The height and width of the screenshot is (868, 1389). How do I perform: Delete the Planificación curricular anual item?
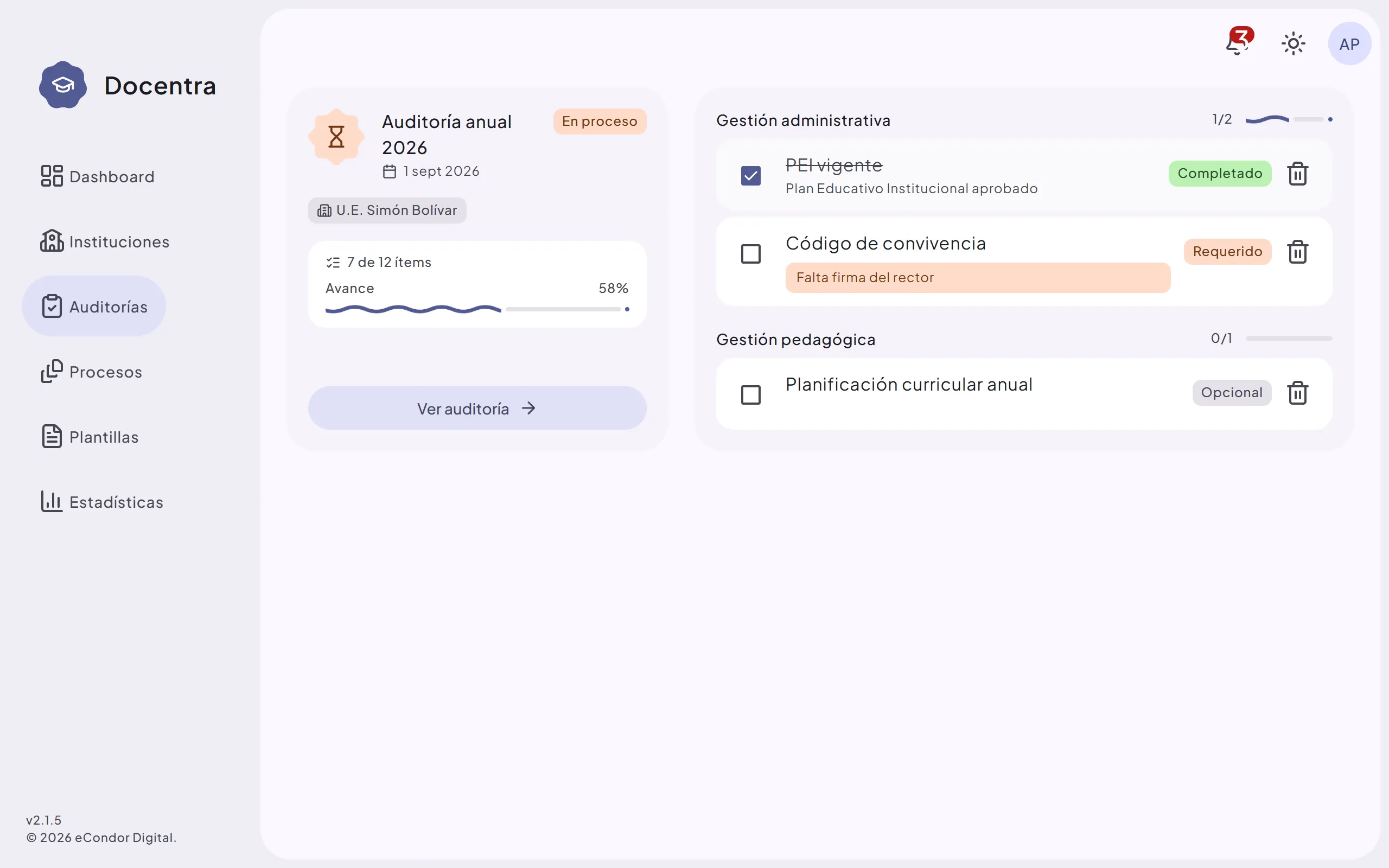coord(1297,393)
